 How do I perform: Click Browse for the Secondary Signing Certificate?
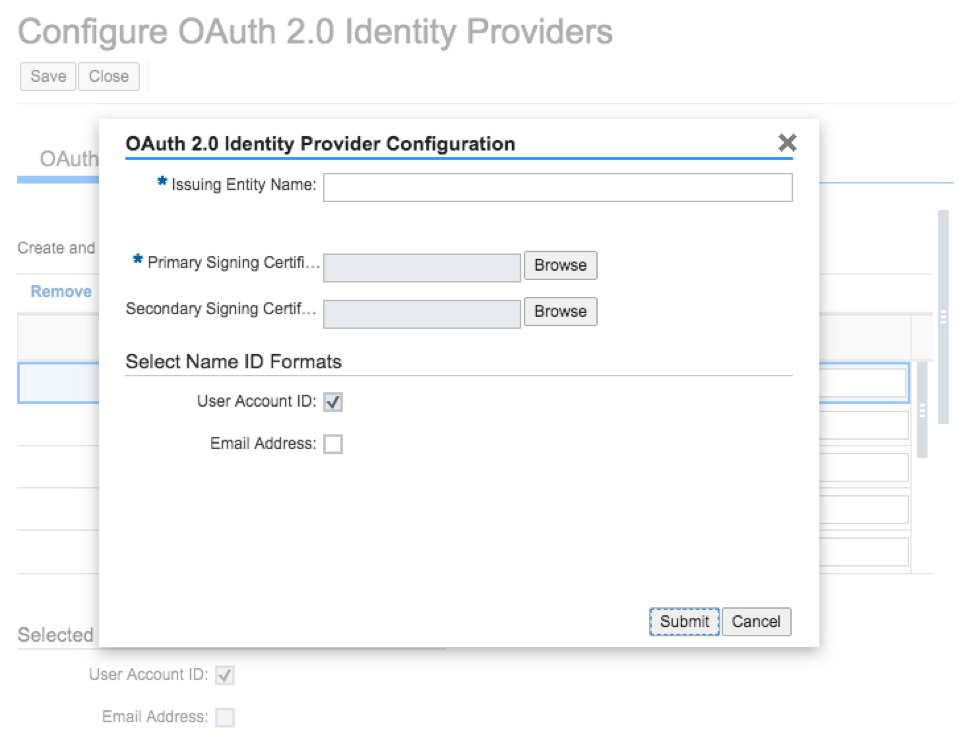pyautogui.click(x=560, y=311)
